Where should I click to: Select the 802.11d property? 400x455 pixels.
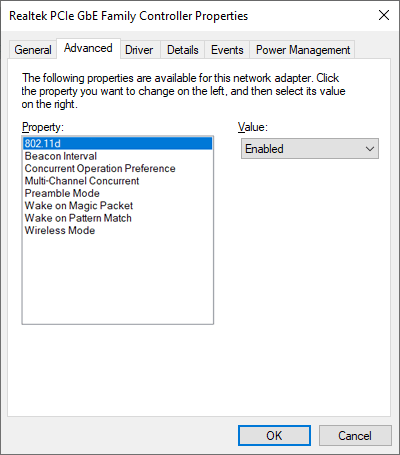(x=118, y=143)
